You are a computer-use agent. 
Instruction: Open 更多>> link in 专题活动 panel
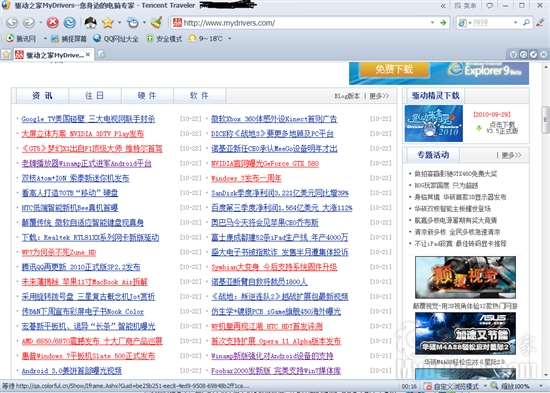click(511, 155)
